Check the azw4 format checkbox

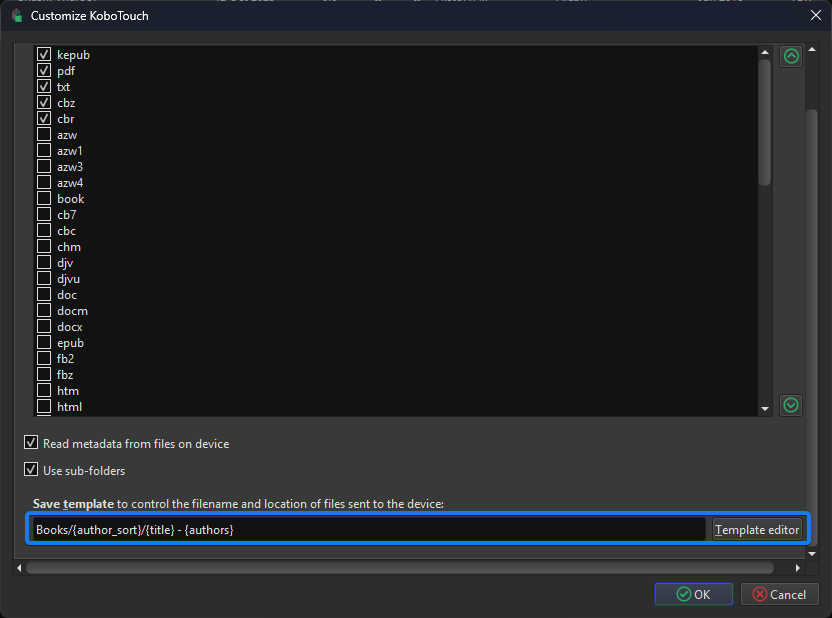pyautogui.click(x=44, y=182)
